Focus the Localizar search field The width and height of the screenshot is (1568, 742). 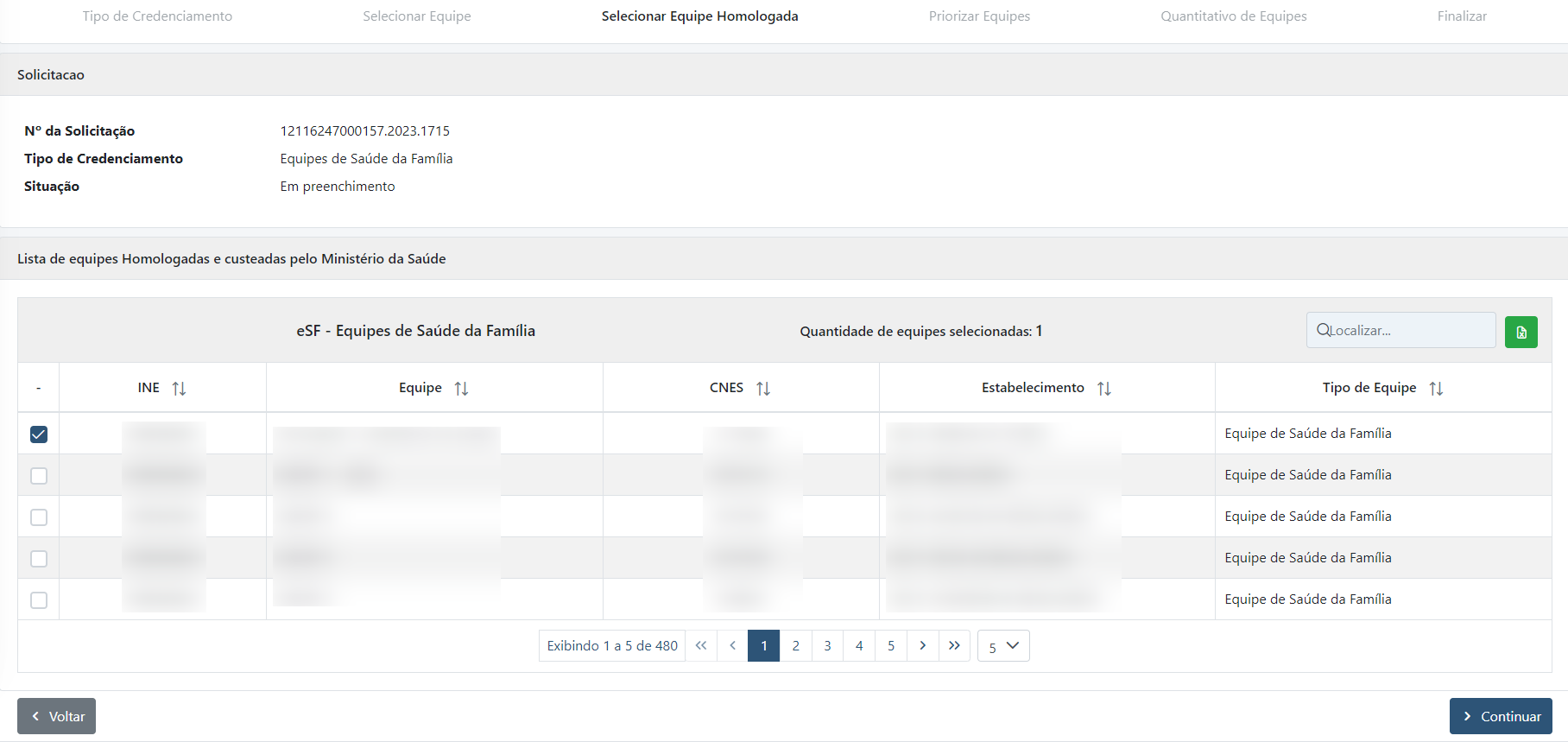click(x=1400, y=330)
